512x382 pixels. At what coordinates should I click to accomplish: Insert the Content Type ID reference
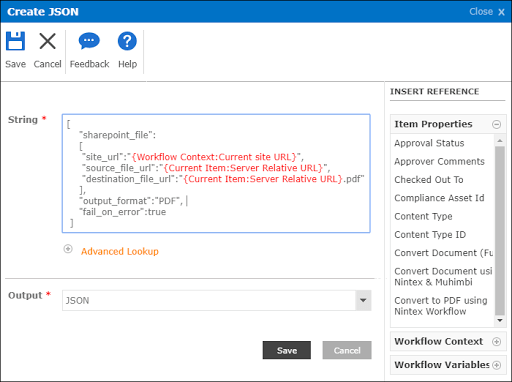pyautogui.click(x=430, y=235)
